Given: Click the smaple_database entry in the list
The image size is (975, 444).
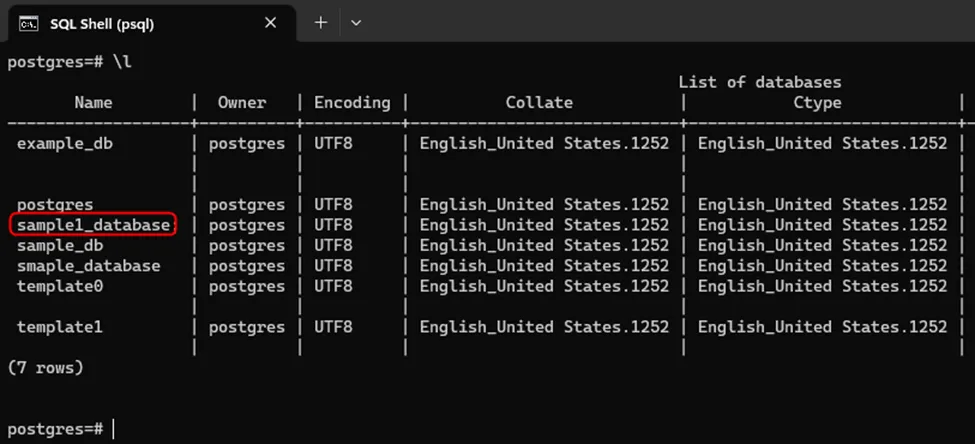Looking at the screenshot, I should tap(88, 266).
